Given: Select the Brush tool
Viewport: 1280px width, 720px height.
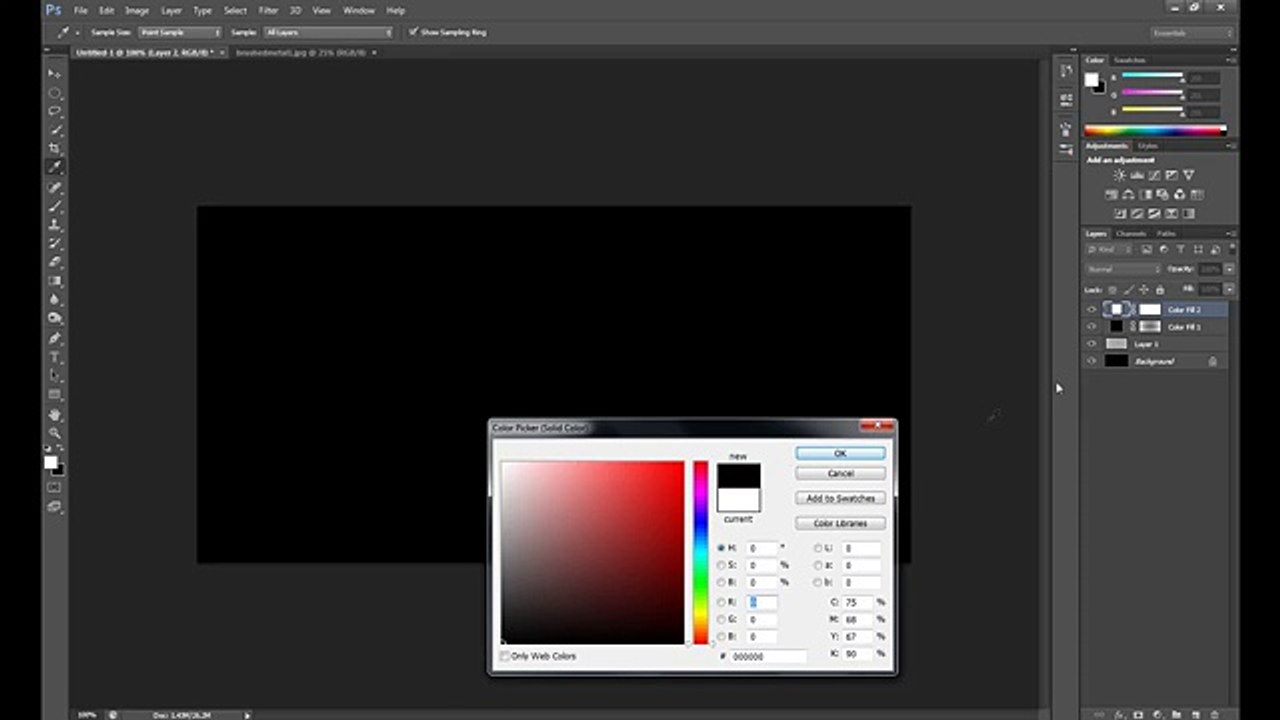Looking at the screenshot, I should click(55, 206).
